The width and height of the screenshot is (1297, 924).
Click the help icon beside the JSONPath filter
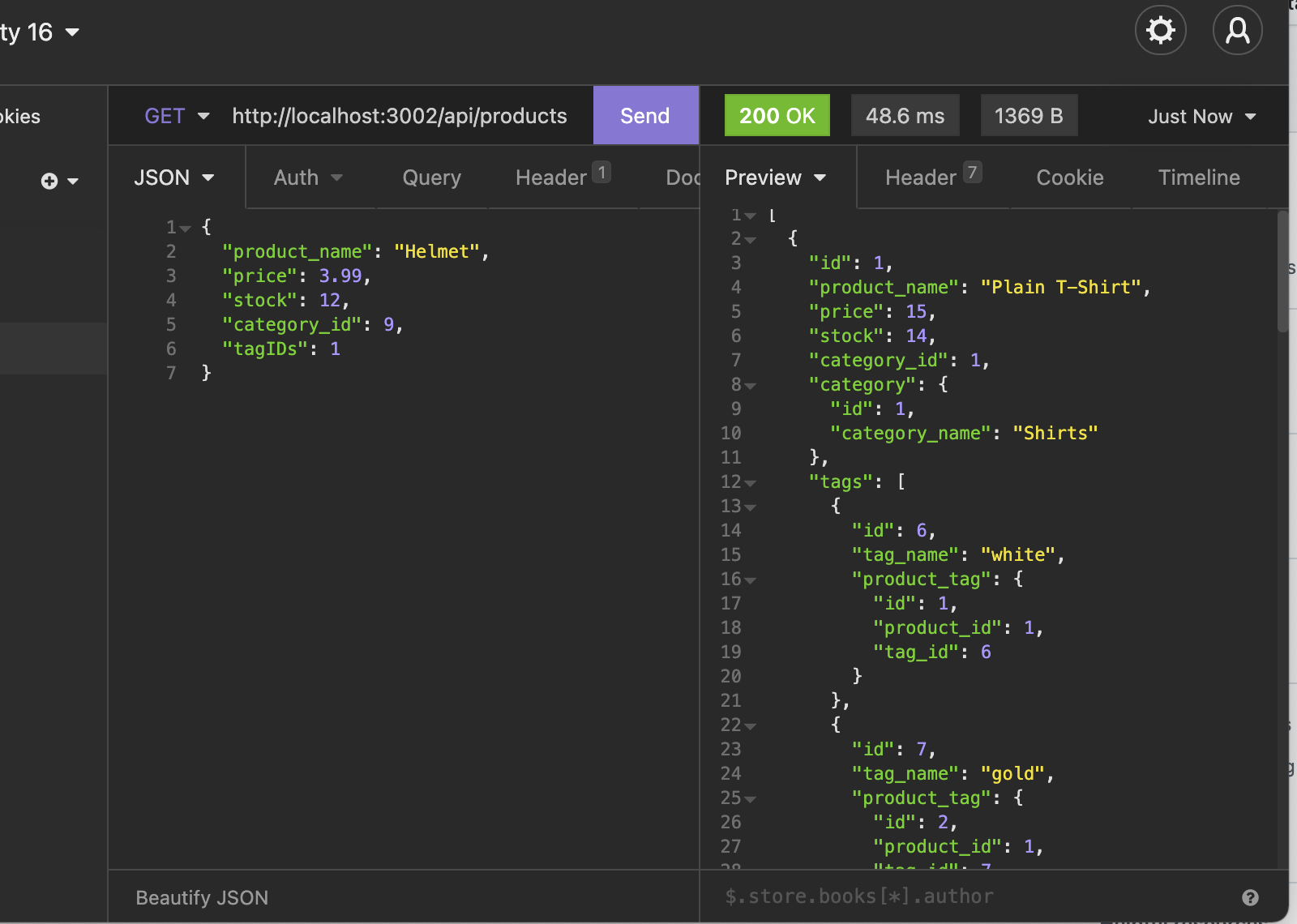(x=1249, y=897)
